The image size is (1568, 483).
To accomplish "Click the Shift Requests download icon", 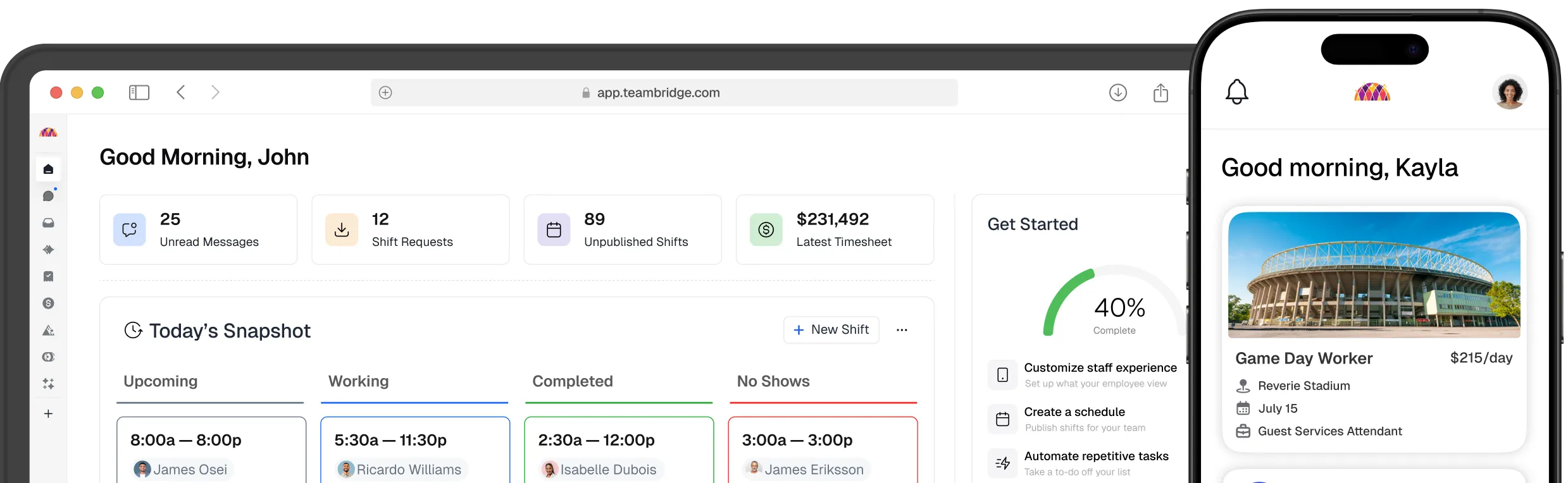I will pos(342,230).
